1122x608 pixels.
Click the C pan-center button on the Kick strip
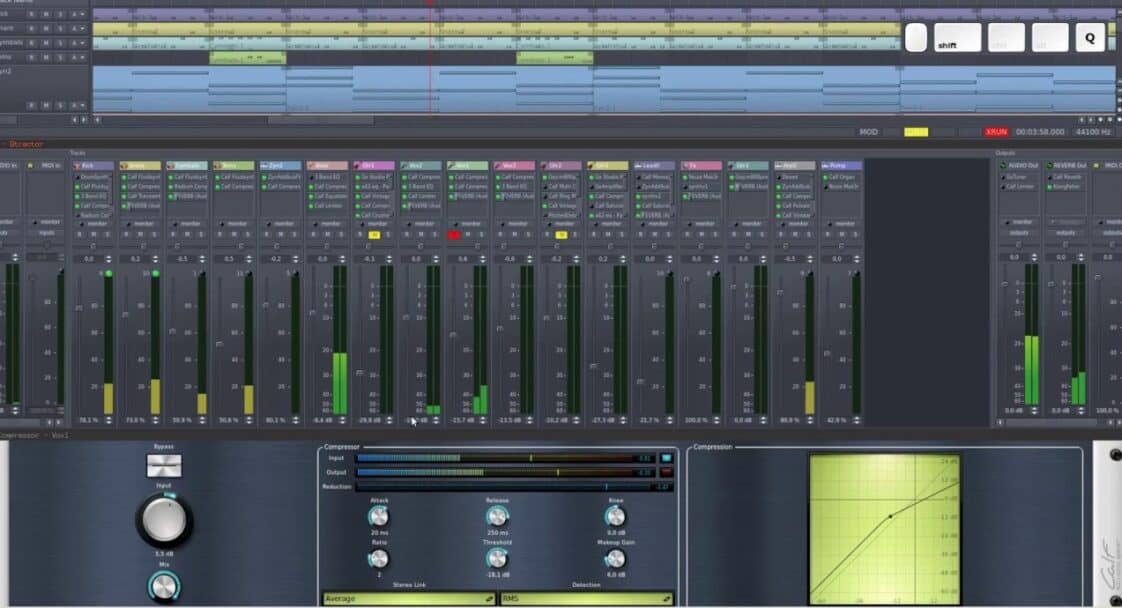(93, 245)
